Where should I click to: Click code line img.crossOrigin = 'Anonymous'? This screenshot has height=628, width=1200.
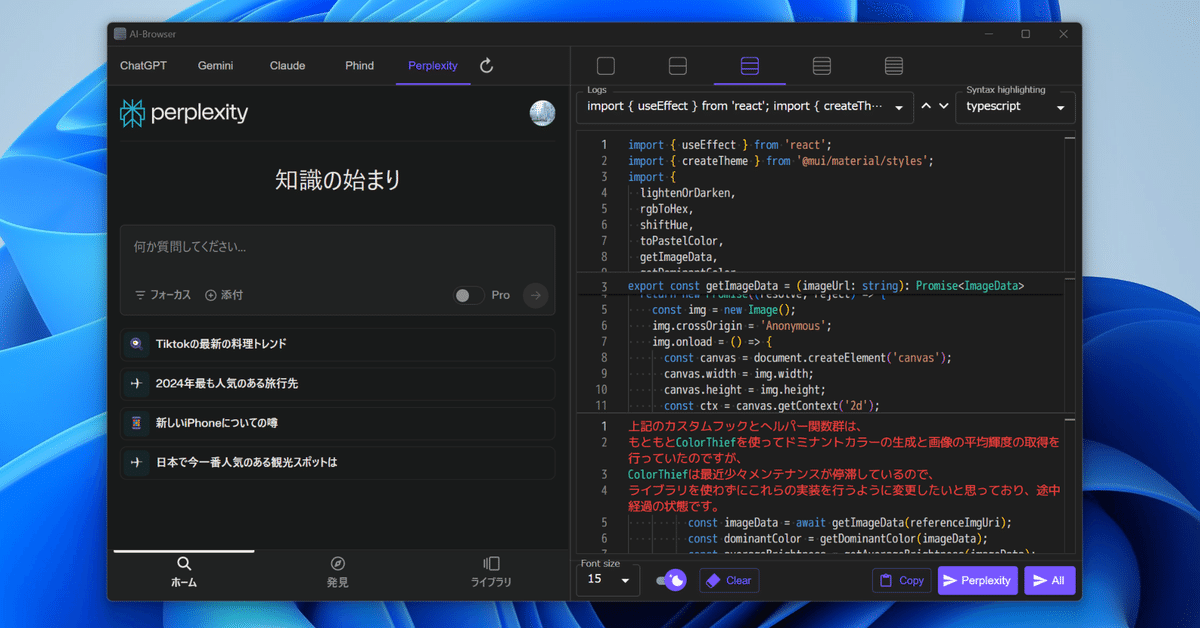(741, 326)
